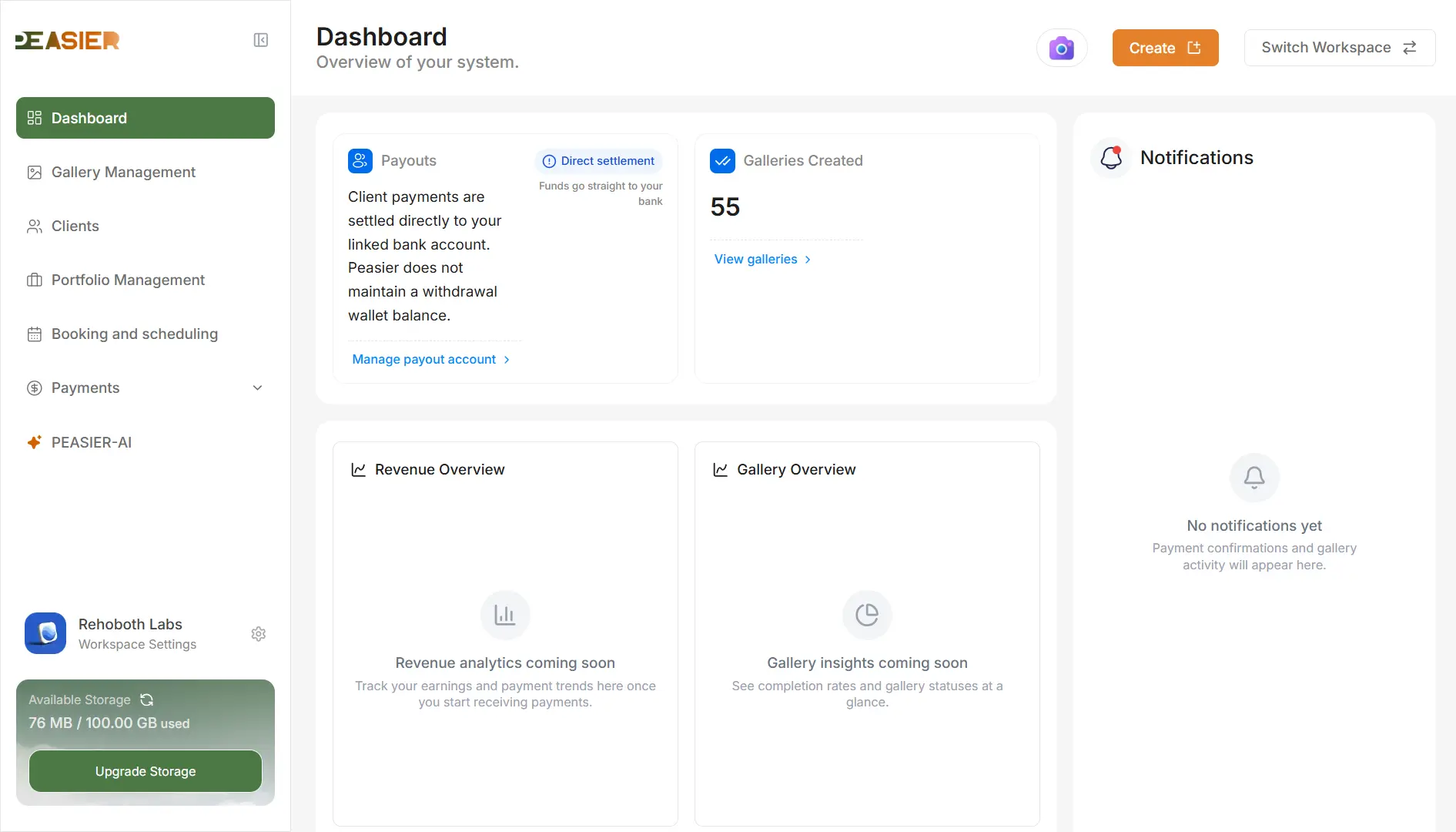Click the View galleries chevron link

click(808, 260)
